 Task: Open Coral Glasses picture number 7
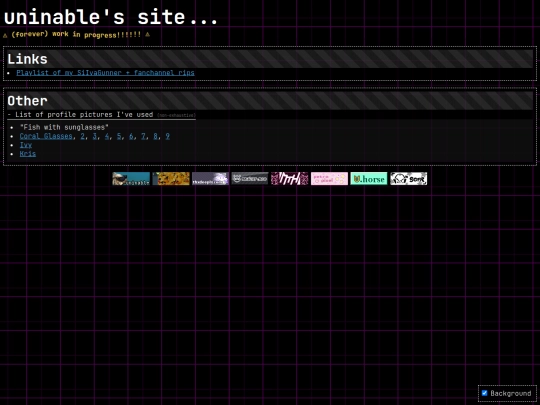pyautogui.click(x=143, y=136)
